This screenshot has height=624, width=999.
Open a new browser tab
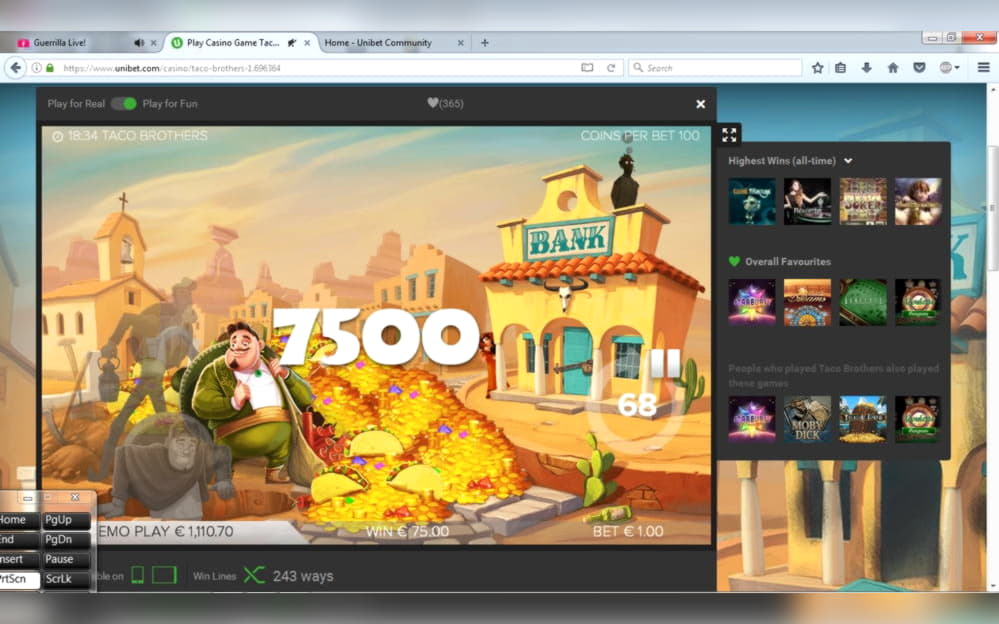tap(485, 43)
